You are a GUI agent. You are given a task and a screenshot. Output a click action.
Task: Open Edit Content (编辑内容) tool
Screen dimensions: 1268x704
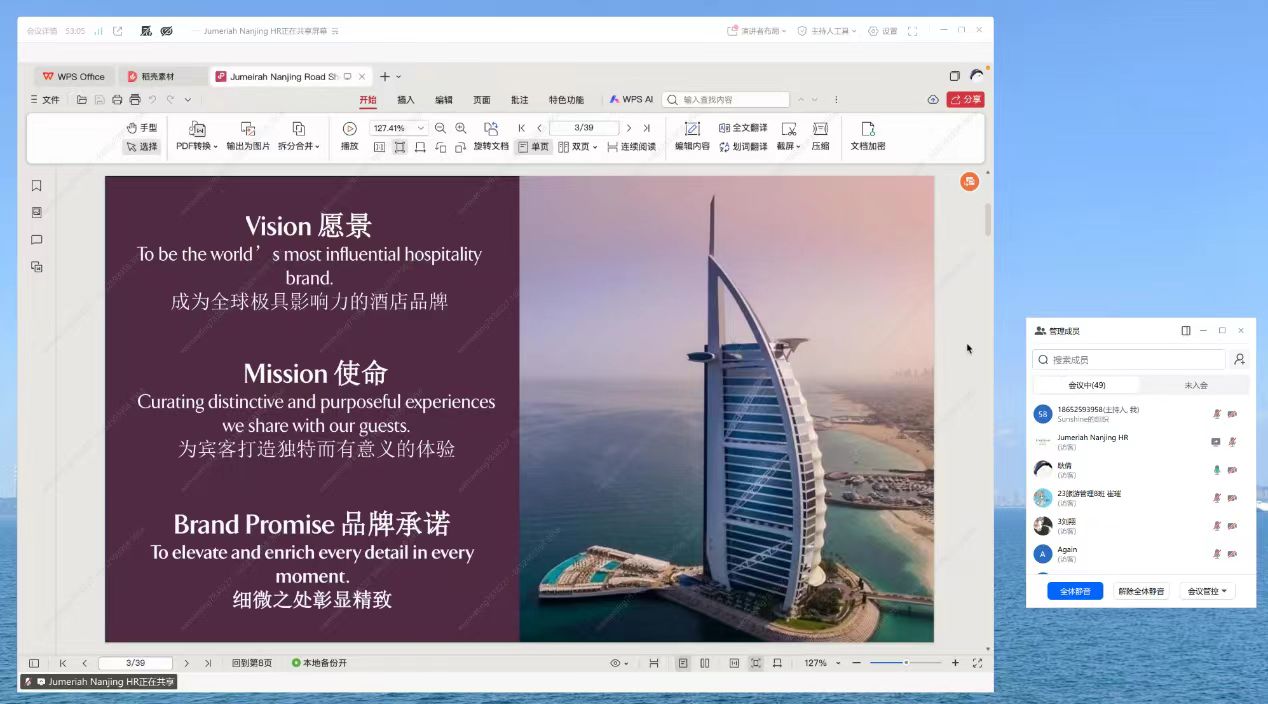(x=692, y=136)
